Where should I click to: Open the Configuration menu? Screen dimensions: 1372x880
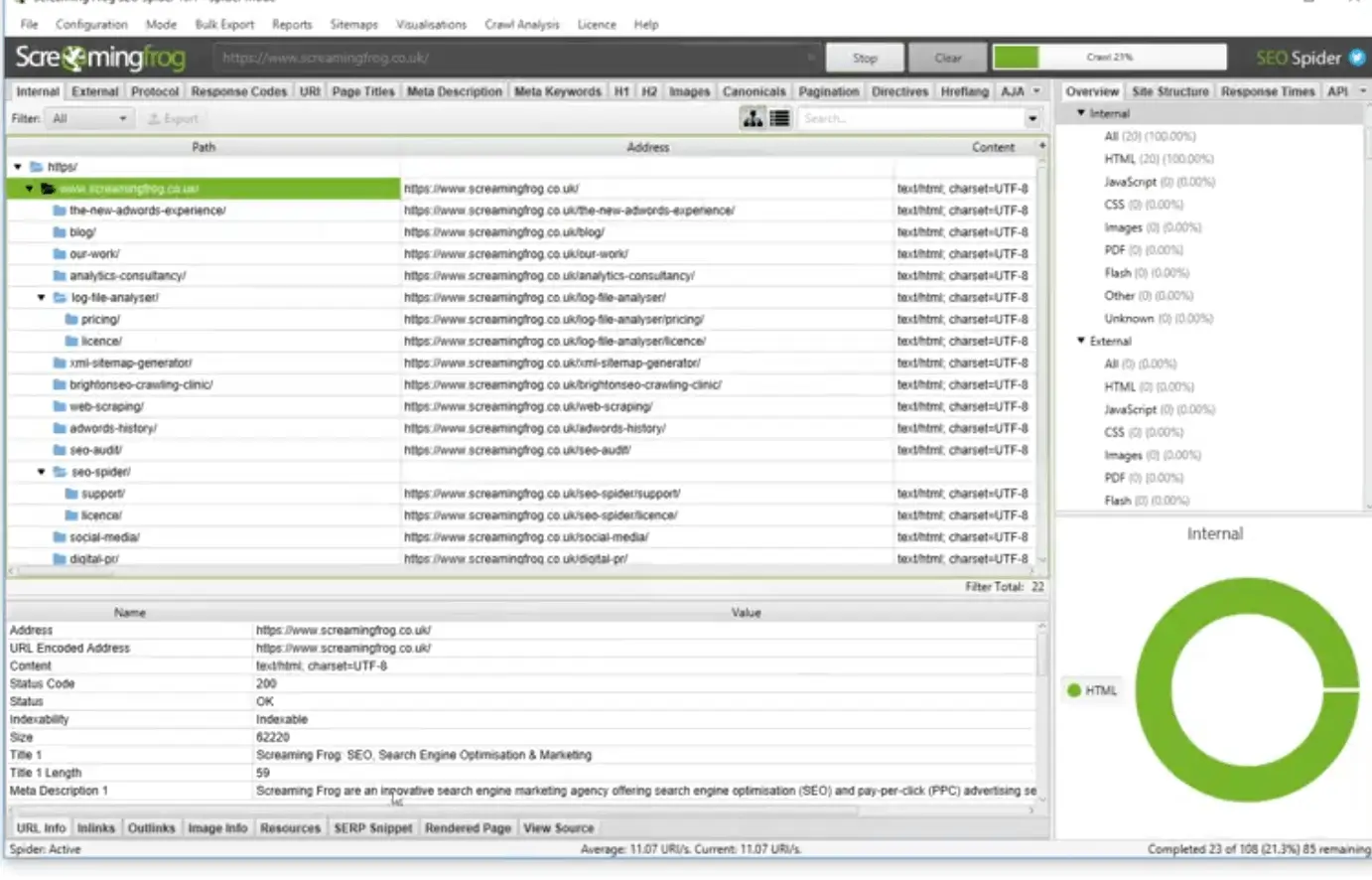pyautogui.click(x=91, y=24)
